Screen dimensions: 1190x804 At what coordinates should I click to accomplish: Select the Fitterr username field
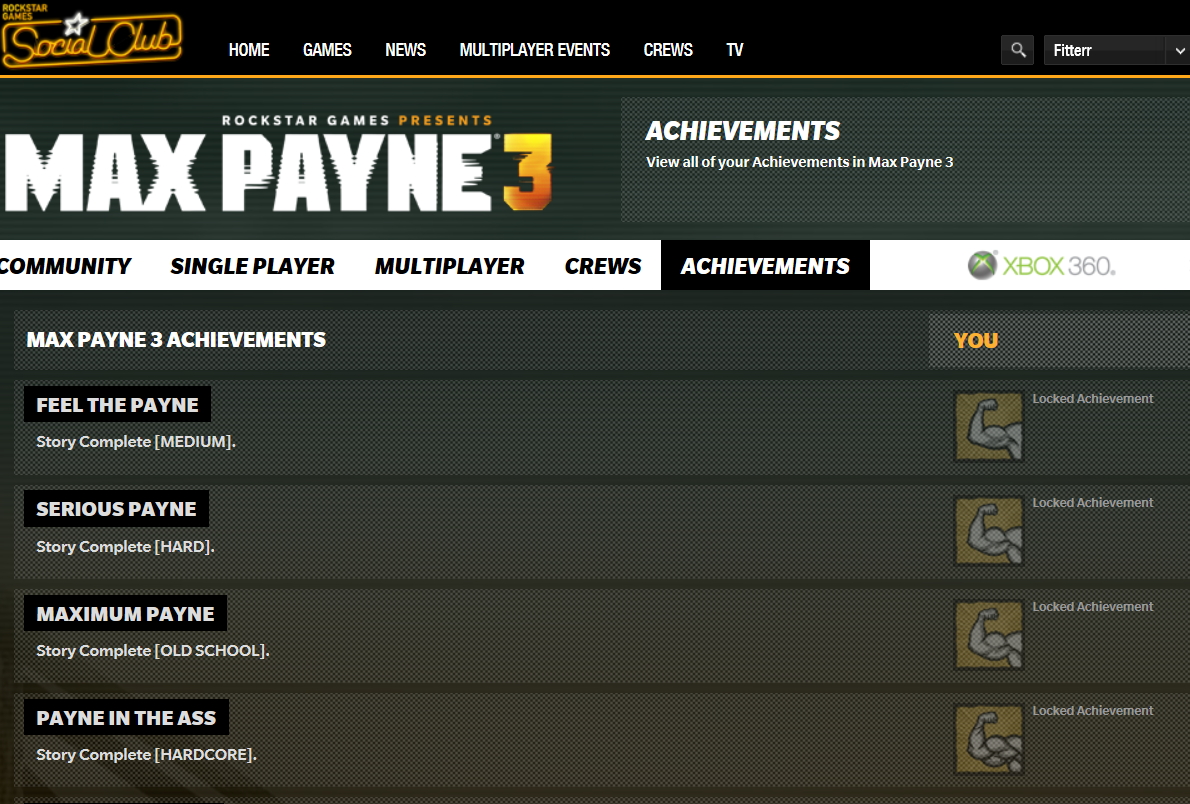pos(1104,50)
